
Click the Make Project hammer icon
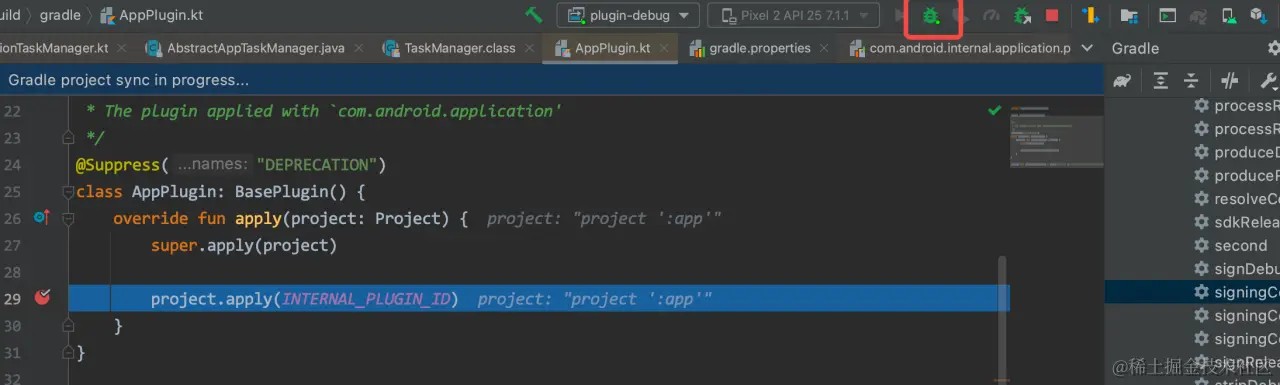pos(534,15)
